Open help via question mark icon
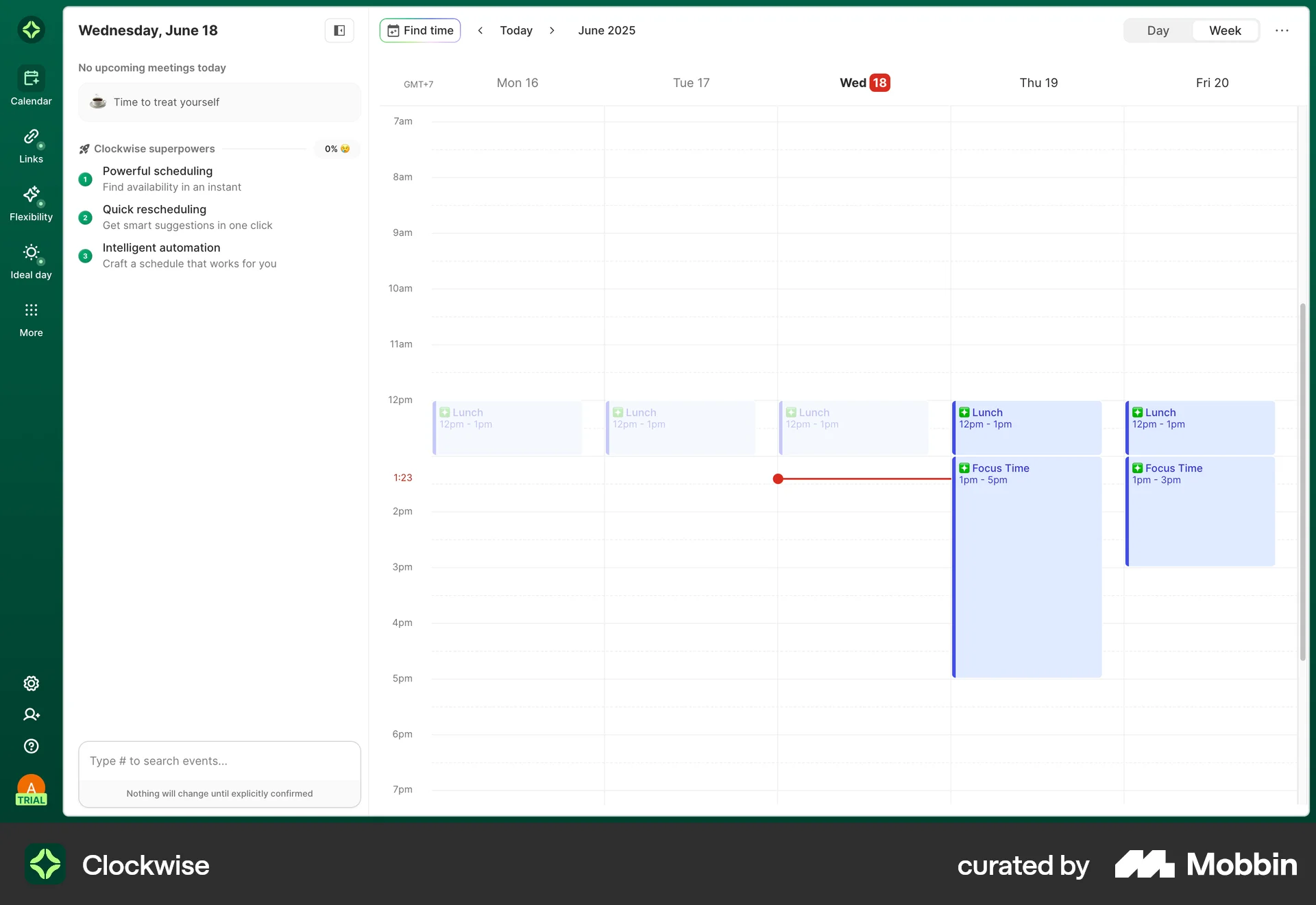1316x905 pixels. point(31,746)
